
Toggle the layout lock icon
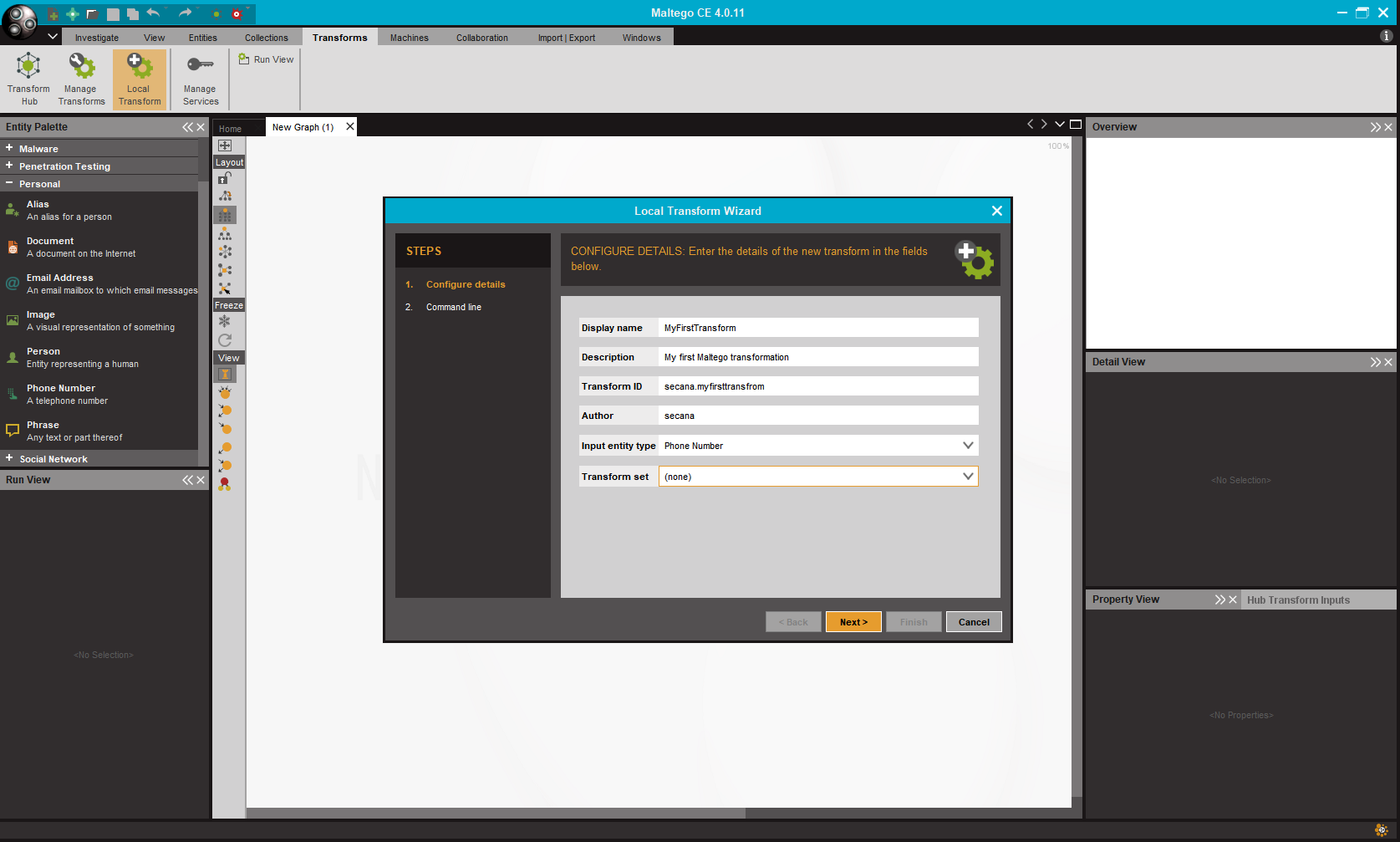pos(225,178)
